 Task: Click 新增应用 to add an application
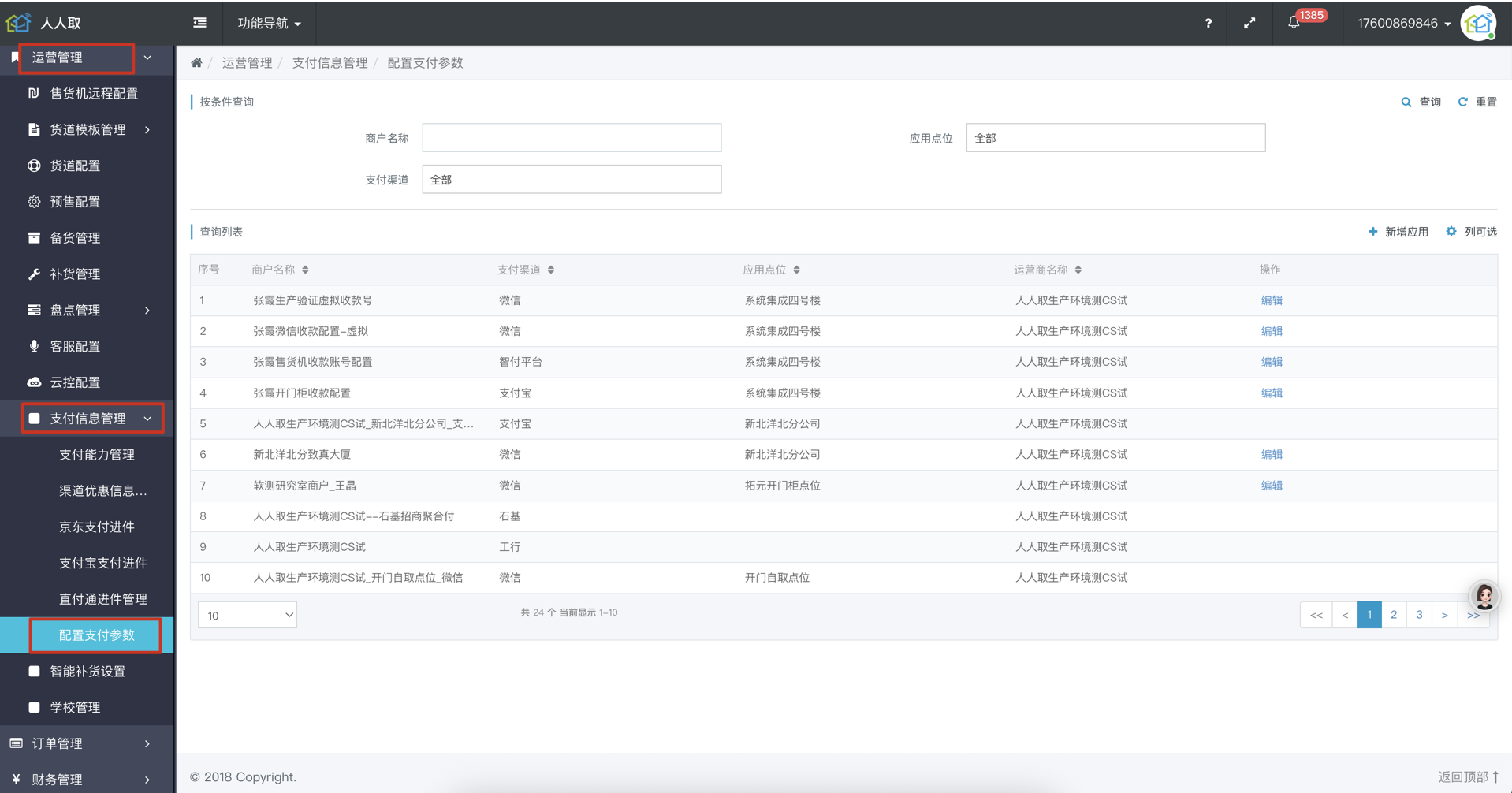(x=1398, y=232)
